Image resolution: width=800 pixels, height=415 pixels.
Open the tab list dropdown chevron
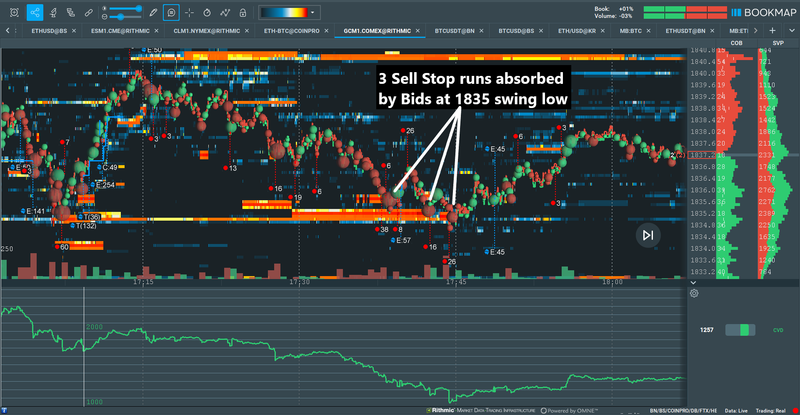click(x=791, y=31)
